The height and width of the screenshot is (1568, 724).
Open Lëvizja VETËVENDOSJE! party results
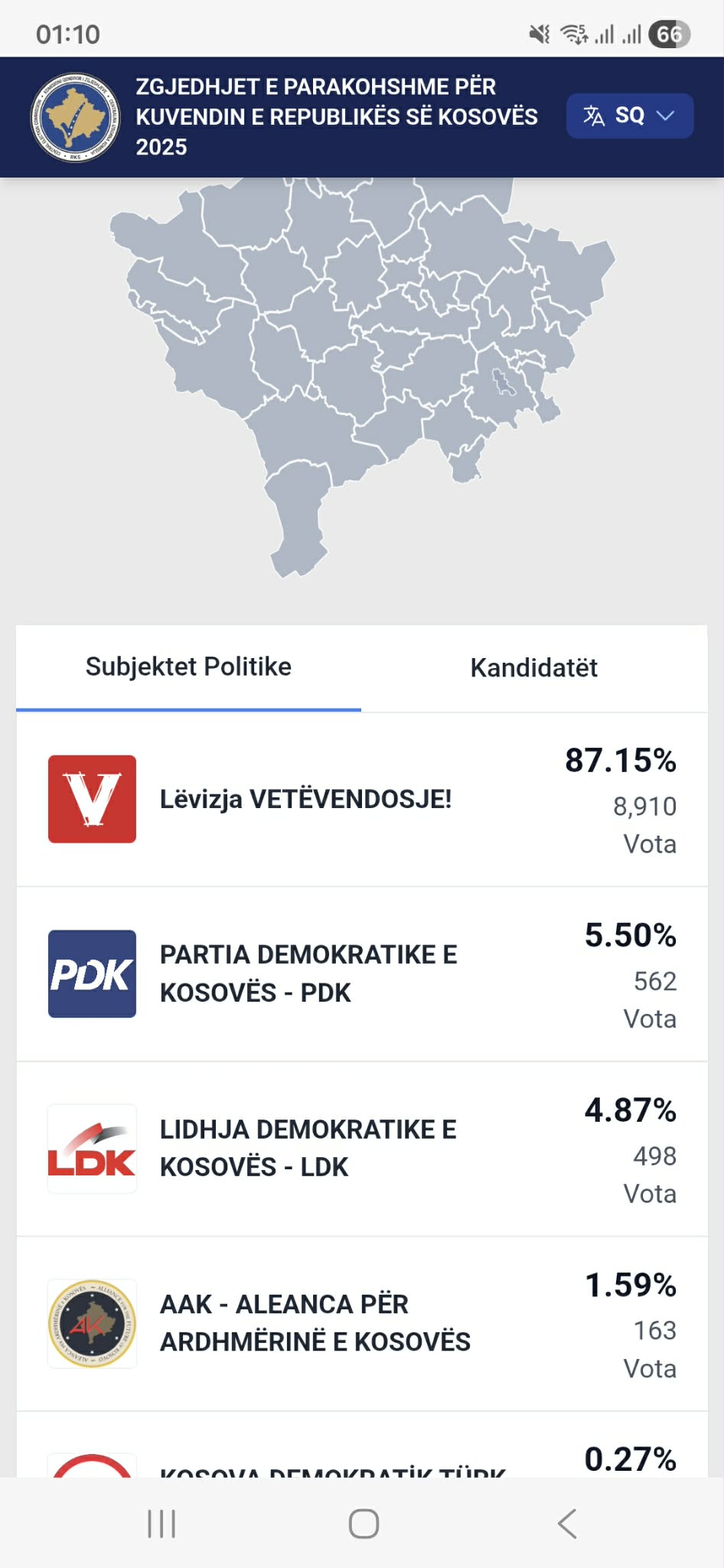pyautogui.click(x=305, y=799)
